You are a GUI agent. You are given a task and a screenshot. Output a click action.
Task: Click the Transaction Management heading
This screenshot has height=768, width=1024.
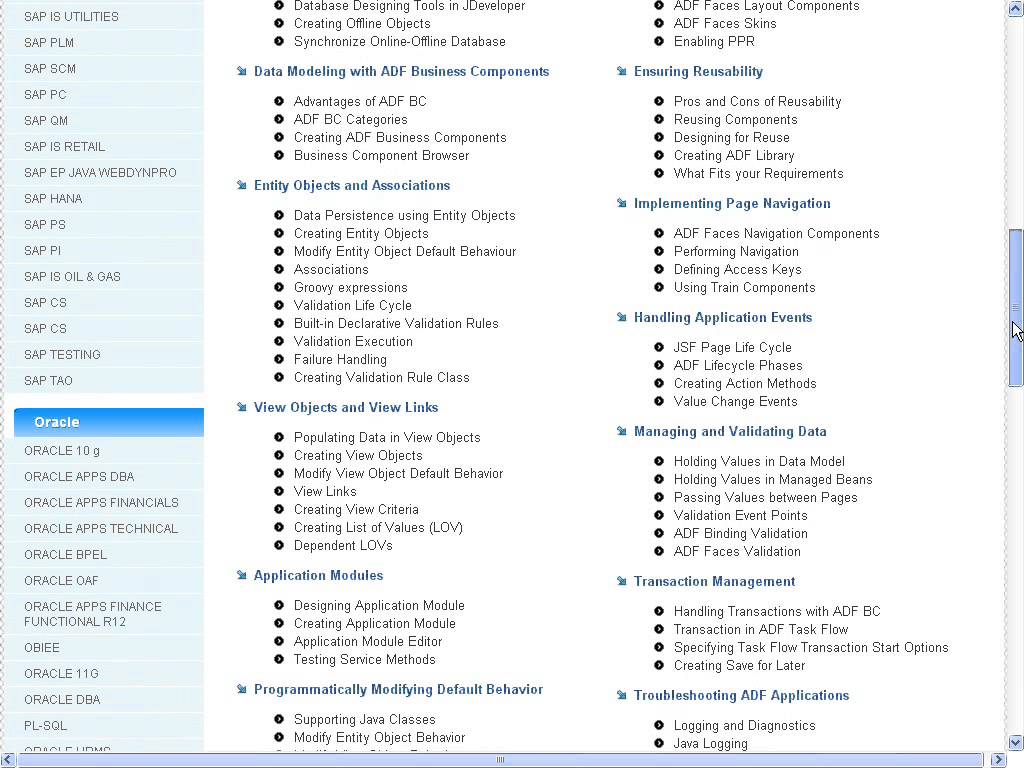[714, 582]
